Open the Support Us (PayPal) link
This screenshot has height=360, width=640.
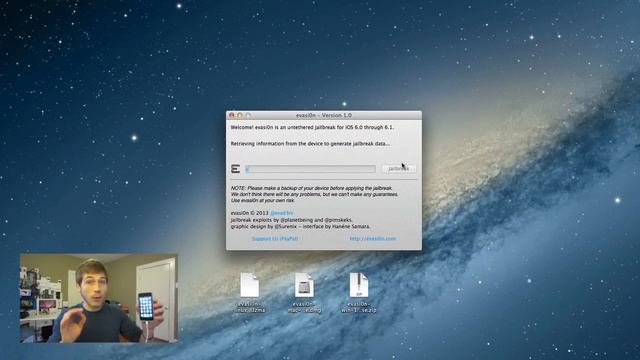(x=275, y=239)
